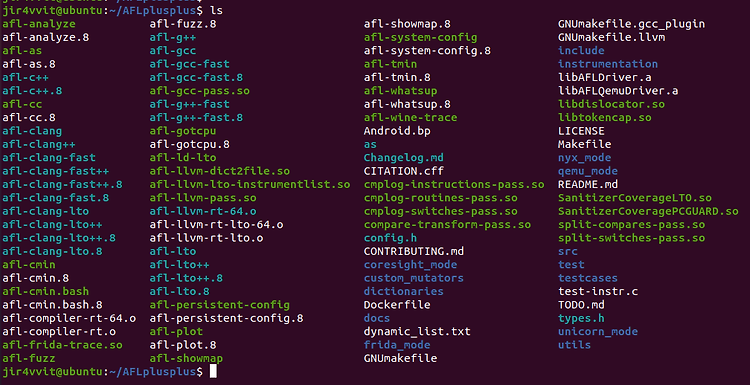Select the README.md entry
The image size is (750, 385).
[588, 185]
